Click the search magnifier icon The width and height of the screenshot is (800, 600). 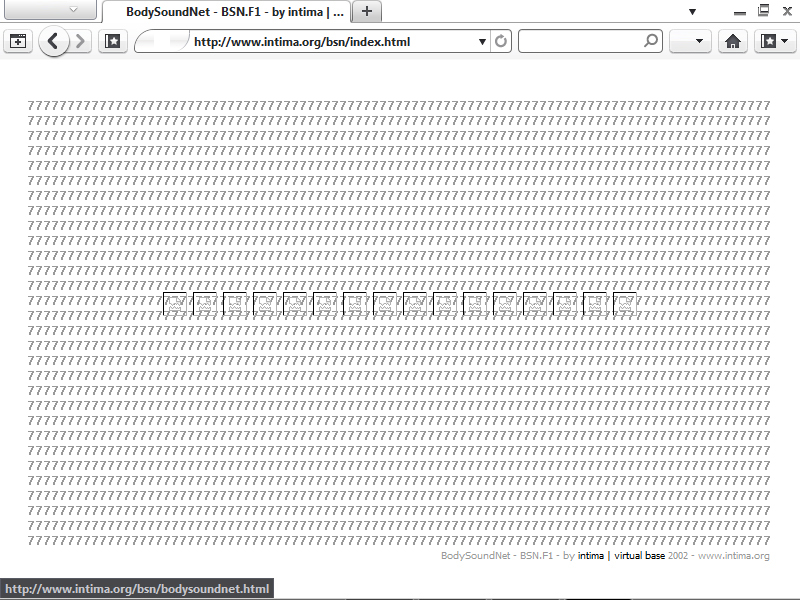click(651, 42)
